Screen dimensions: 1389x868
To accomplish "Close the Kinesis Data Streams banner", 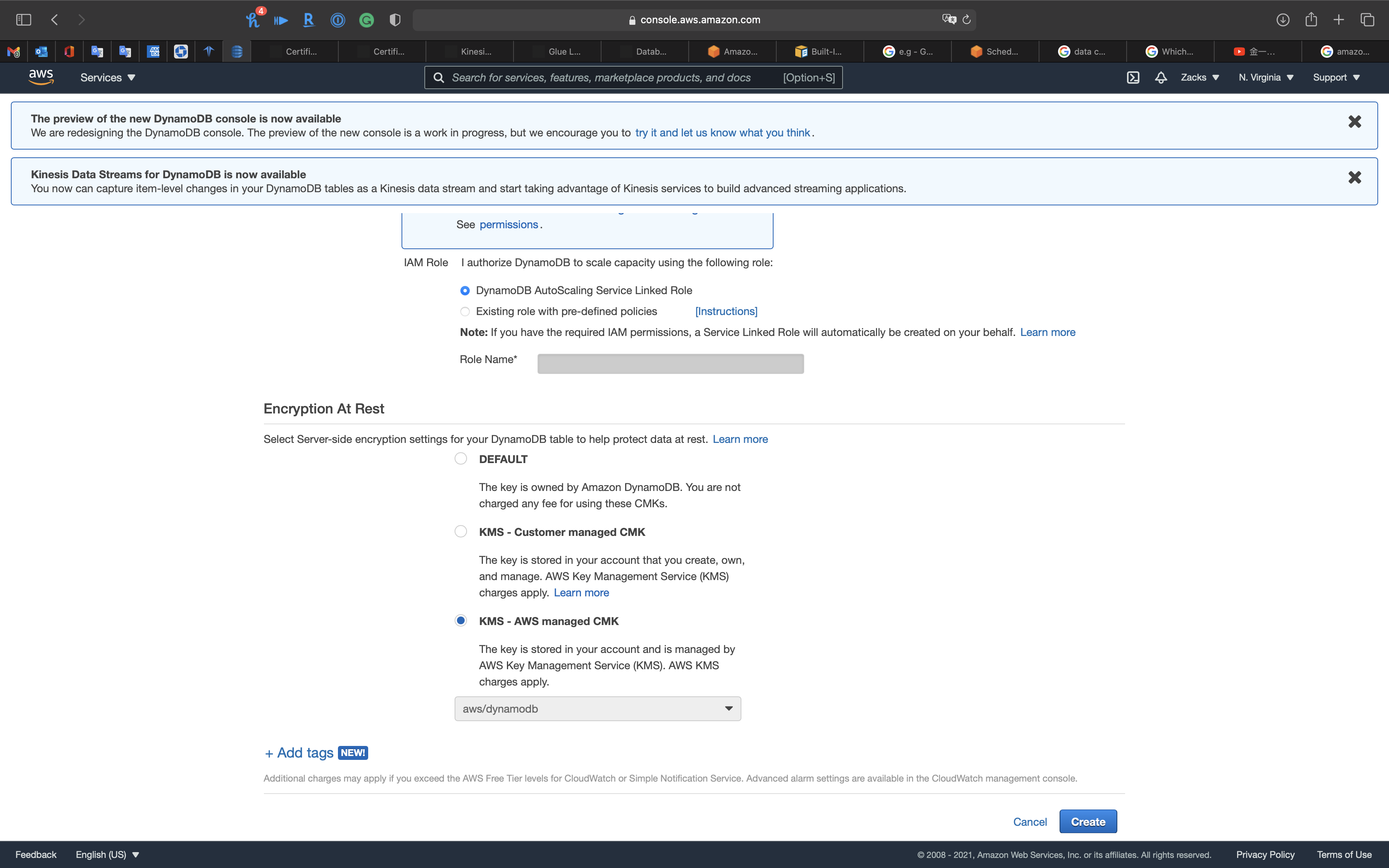I will click(1355, 177).
